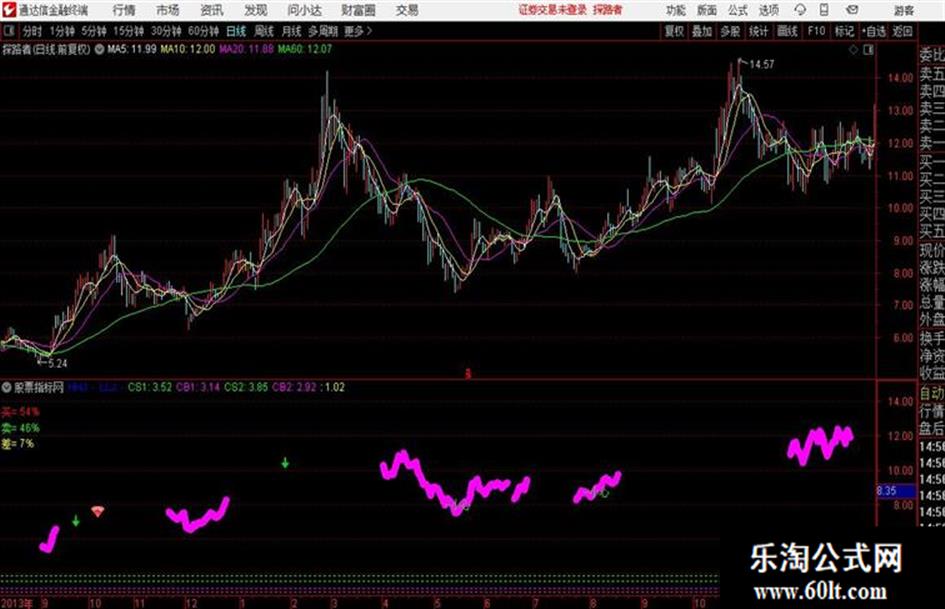
Task: Click the 多股 multi-stock button
Action: click(730, 31)
